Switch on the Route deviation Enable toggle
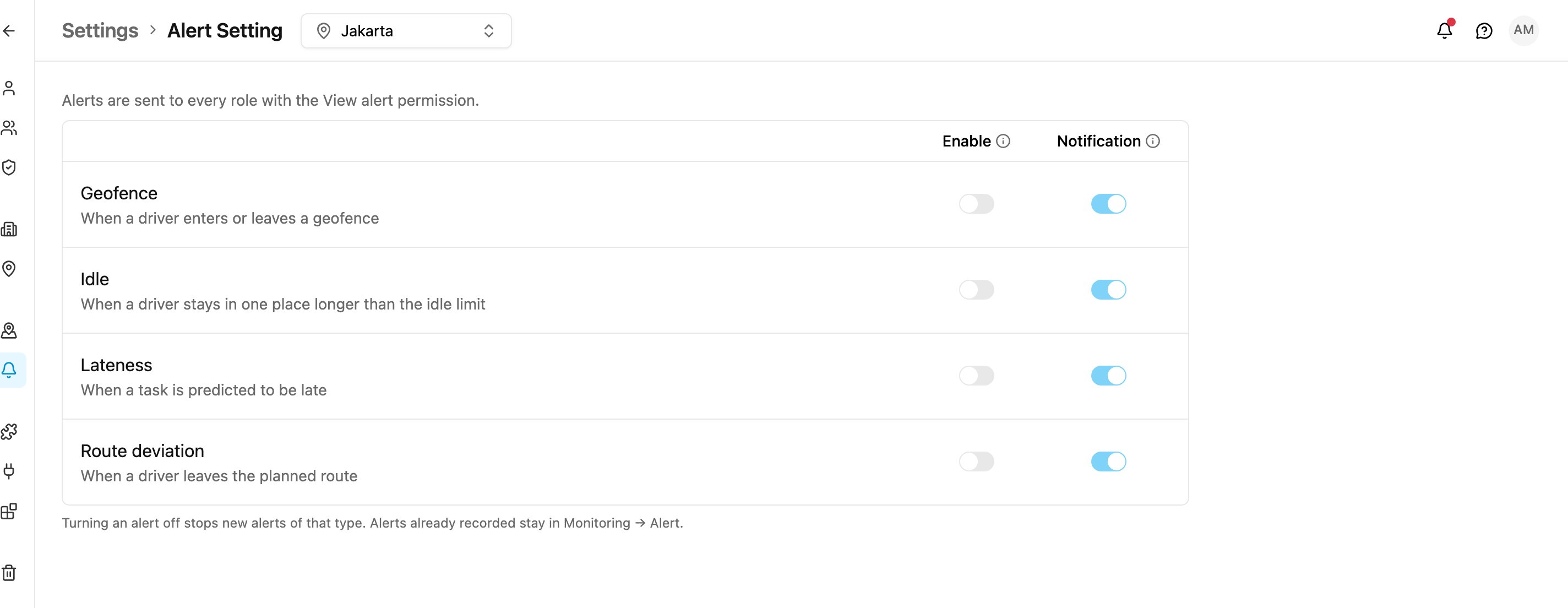 point(976,462)
